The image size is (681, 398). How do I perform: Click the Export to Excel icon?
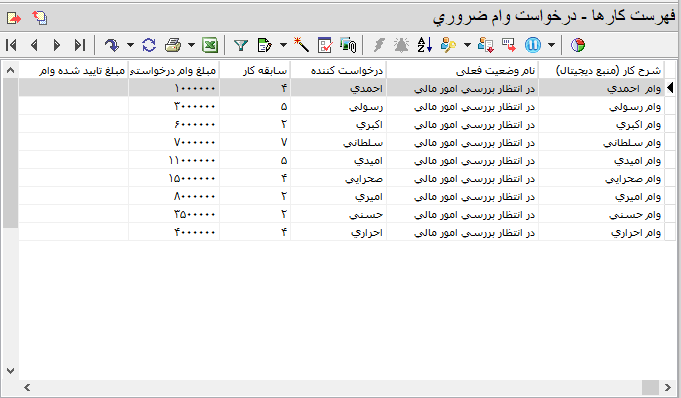(210, 45)
